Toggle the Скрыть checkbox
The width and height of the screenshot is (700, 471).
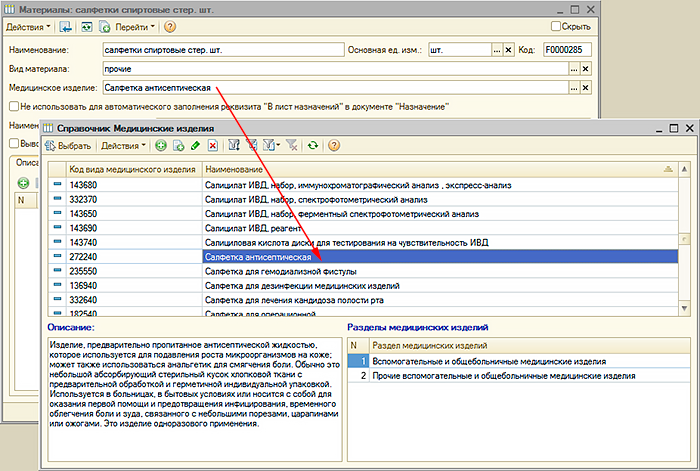(557, 26)
